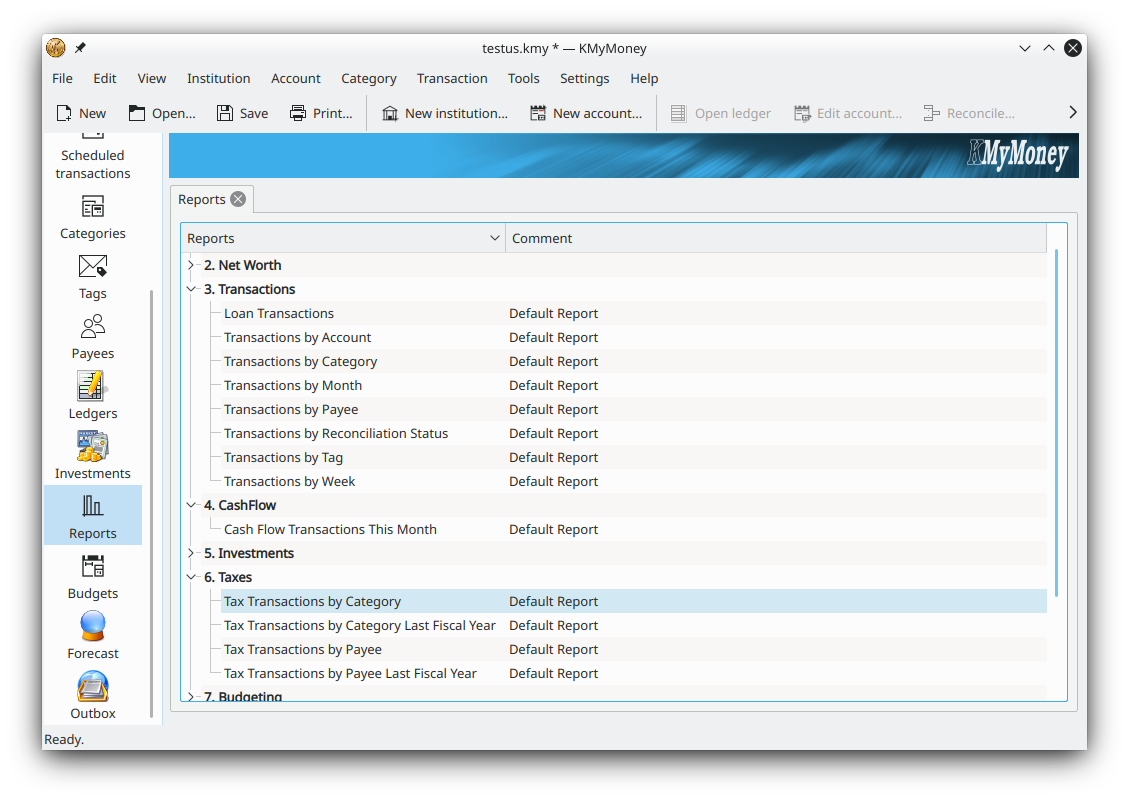Collapse the 6. Taxes group
The height and width of the screenshot is (800, 1129).
[x=192, y=577]
